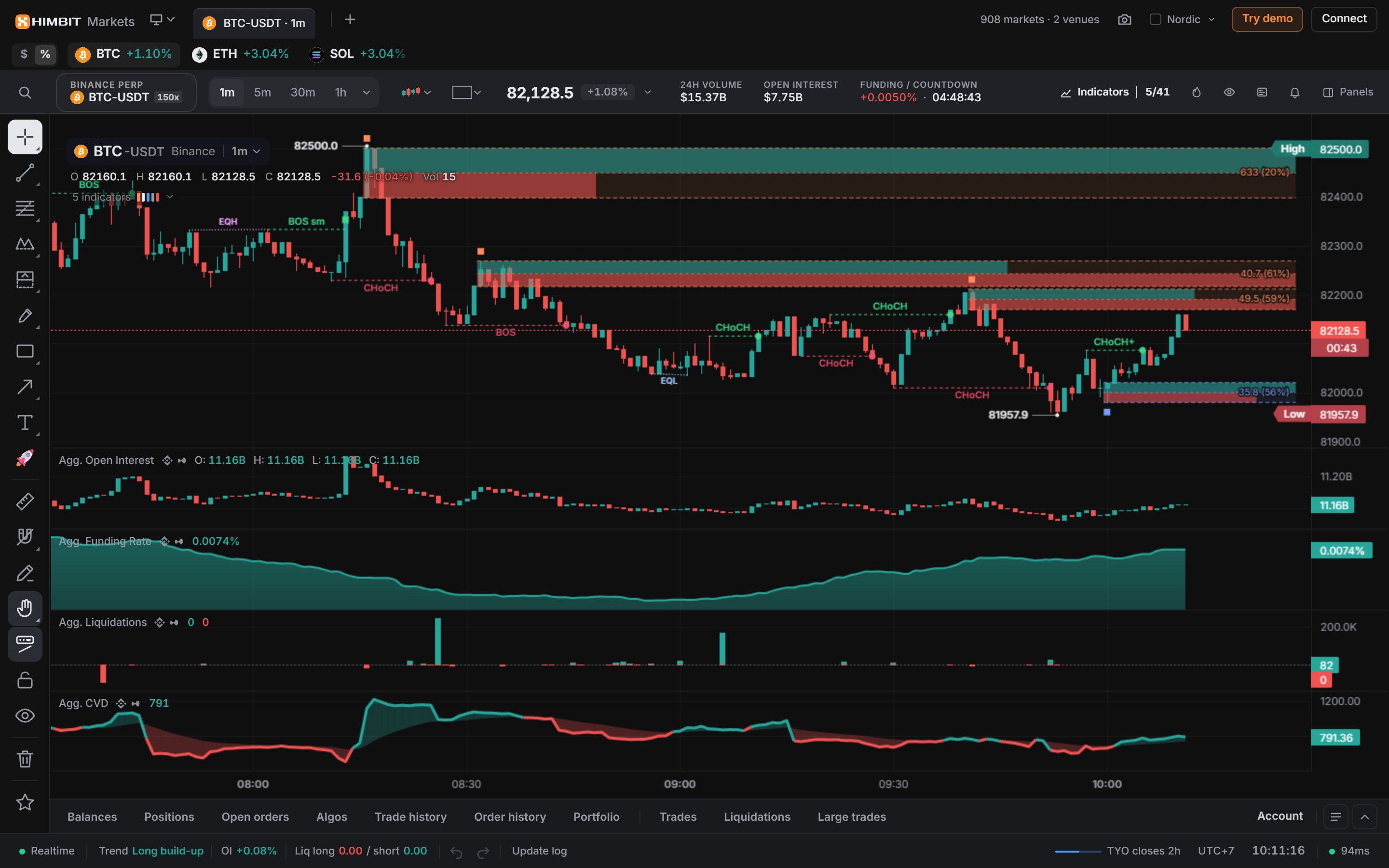Screen dimensions: 1389x868
Task: Toggle drawings visibility eye in sidebar
Action: pyautogui.click(x=25, y=715)
